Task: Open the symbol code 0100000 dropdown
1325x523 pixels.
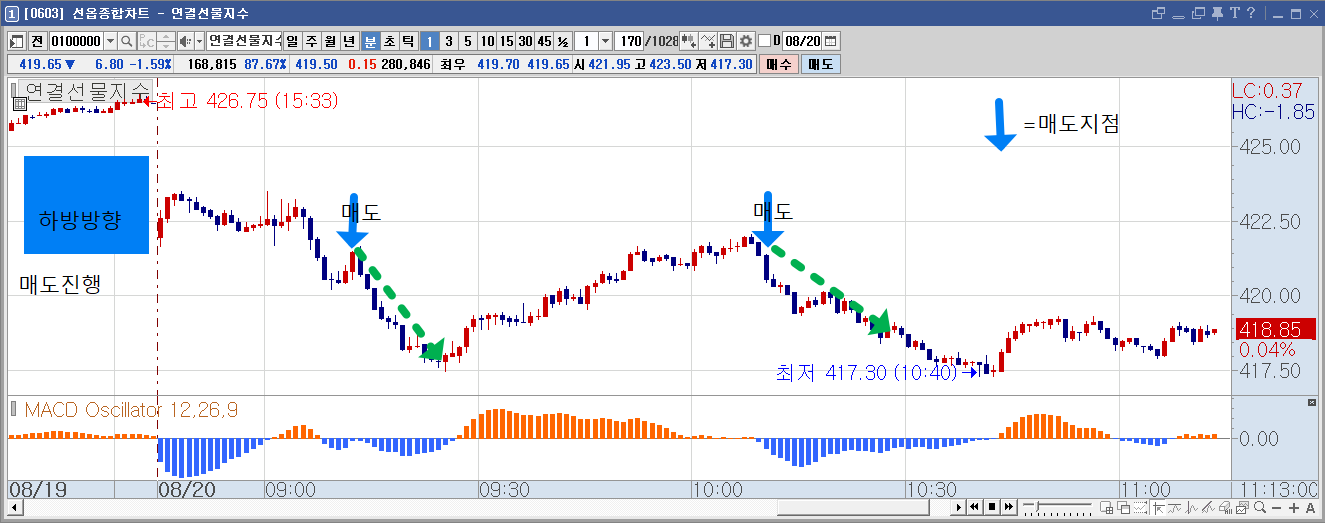Action: point(110,41)
